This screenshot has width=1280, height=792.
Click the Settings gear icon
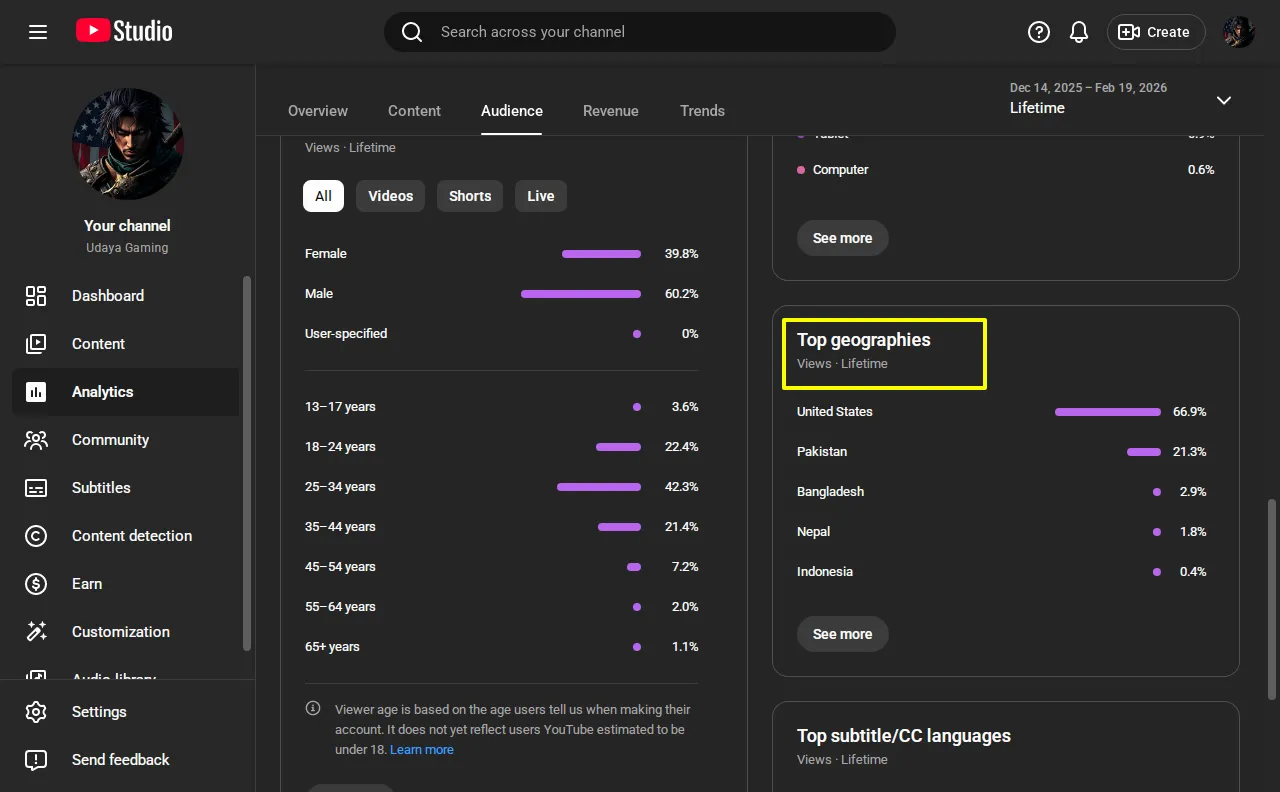tap(36, 712)
